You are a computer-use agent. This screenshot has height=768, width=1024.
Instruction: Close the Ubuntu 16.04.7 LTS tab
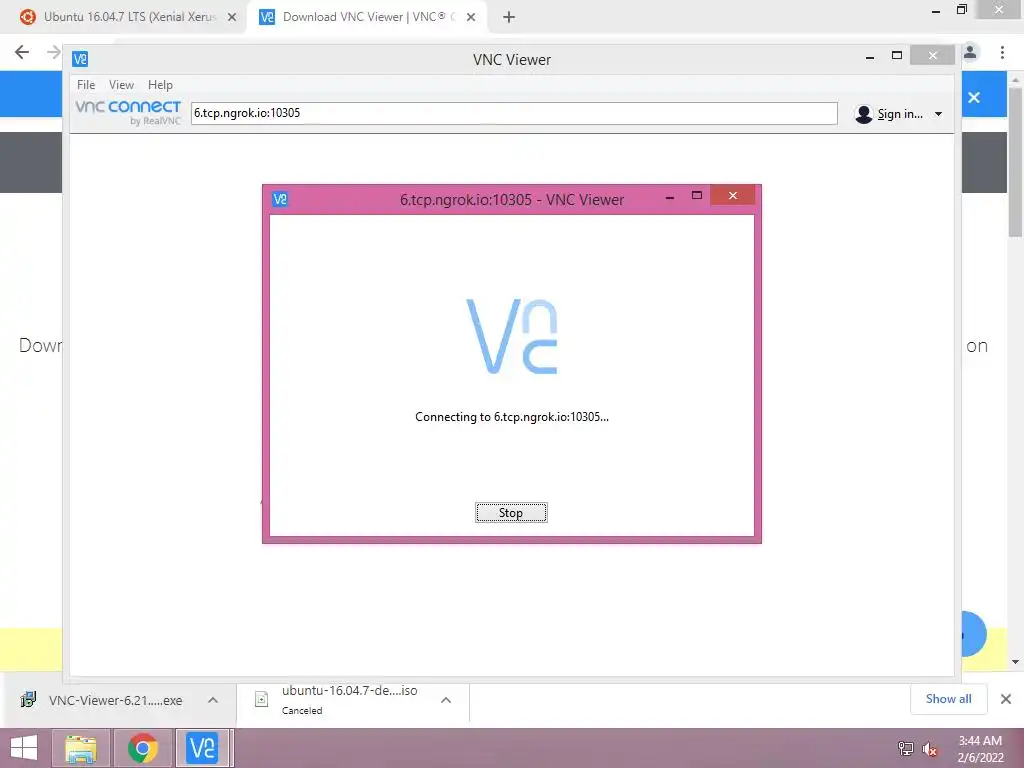tap(232, 17)
